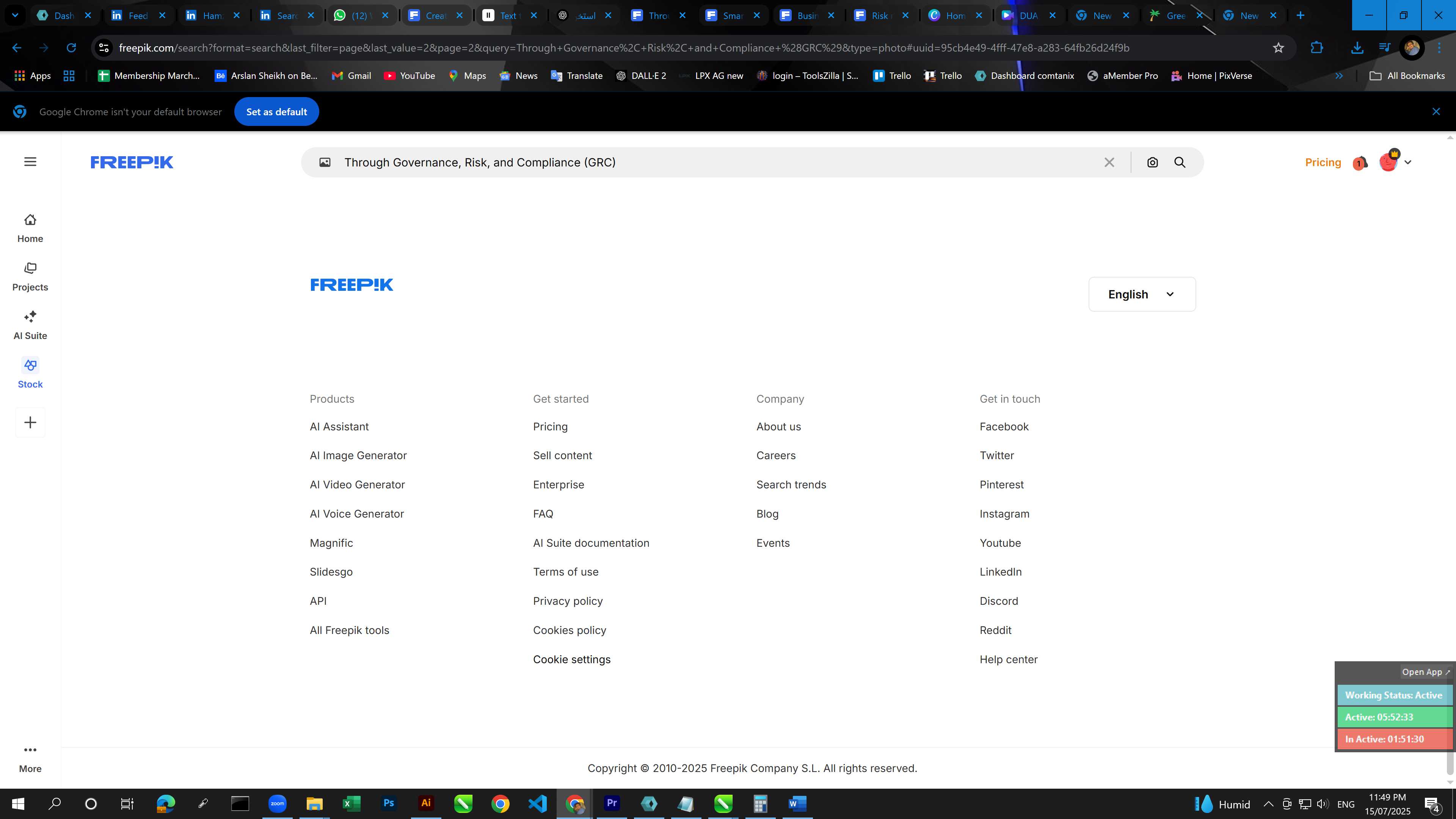Screen dimensions: 1456x819
Task: Click the Pricing link in header
Action: pyautogui.click(x=1323, y=162)
